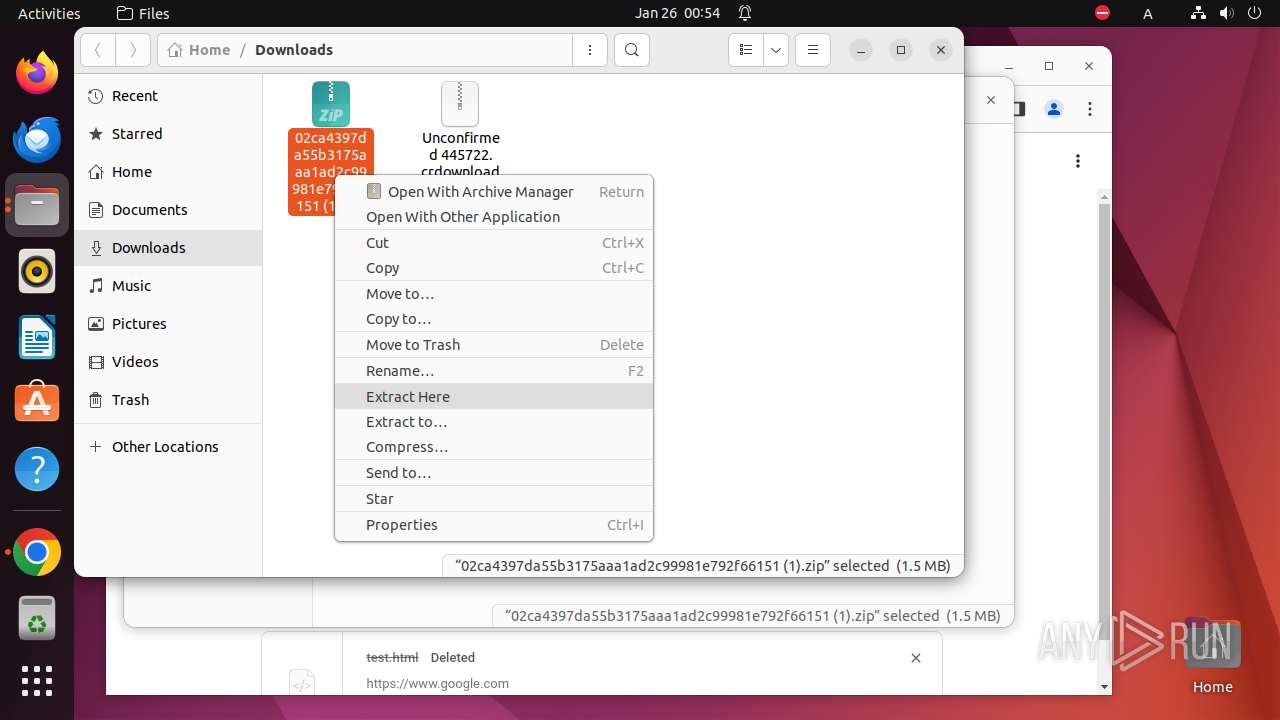Switch to Google Chrome in the dock
The height and width of the screenshot is (720, 1280).
(37, 553)
